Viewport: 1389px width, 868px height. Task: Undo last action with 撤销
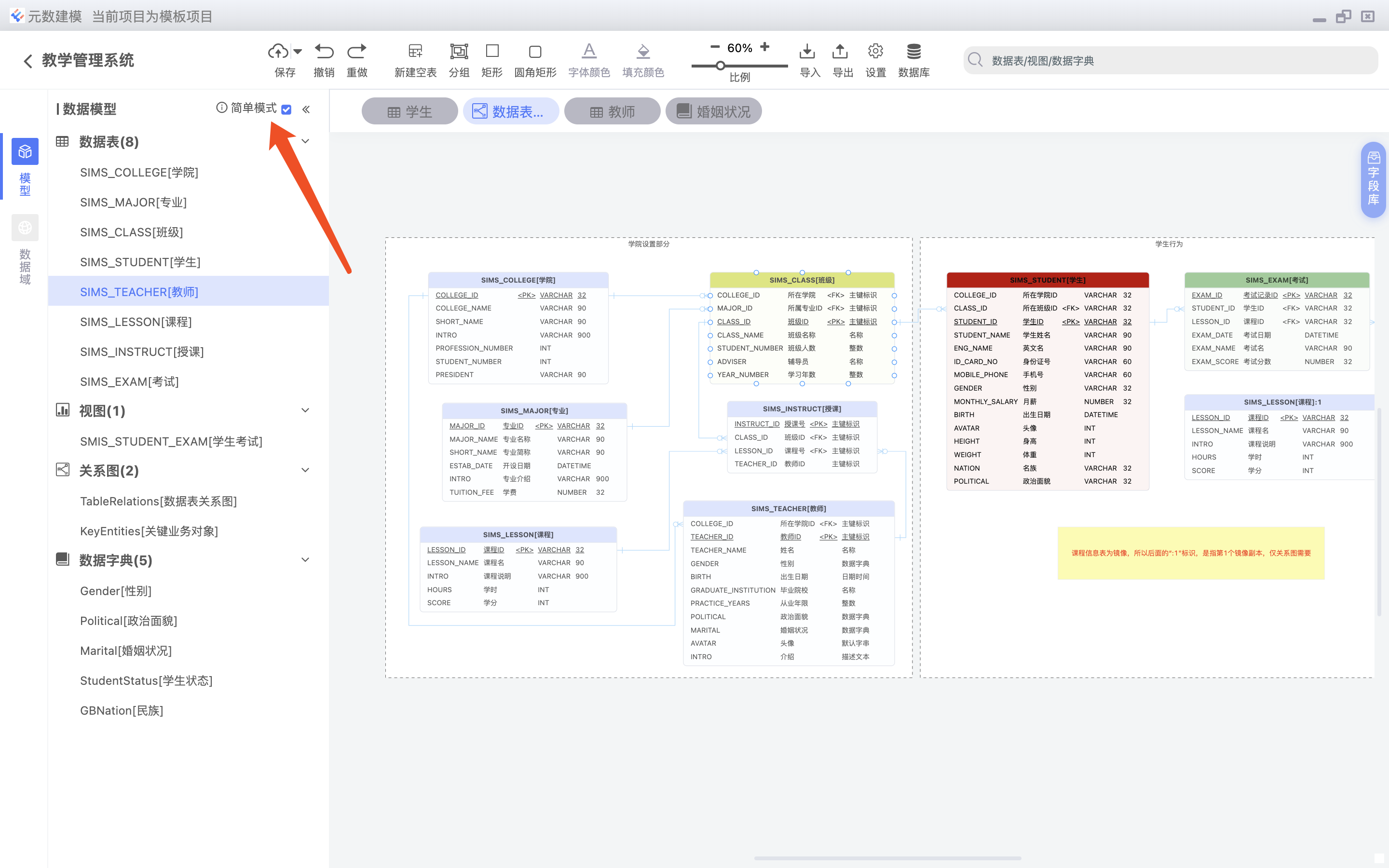[x=324, y=60]
